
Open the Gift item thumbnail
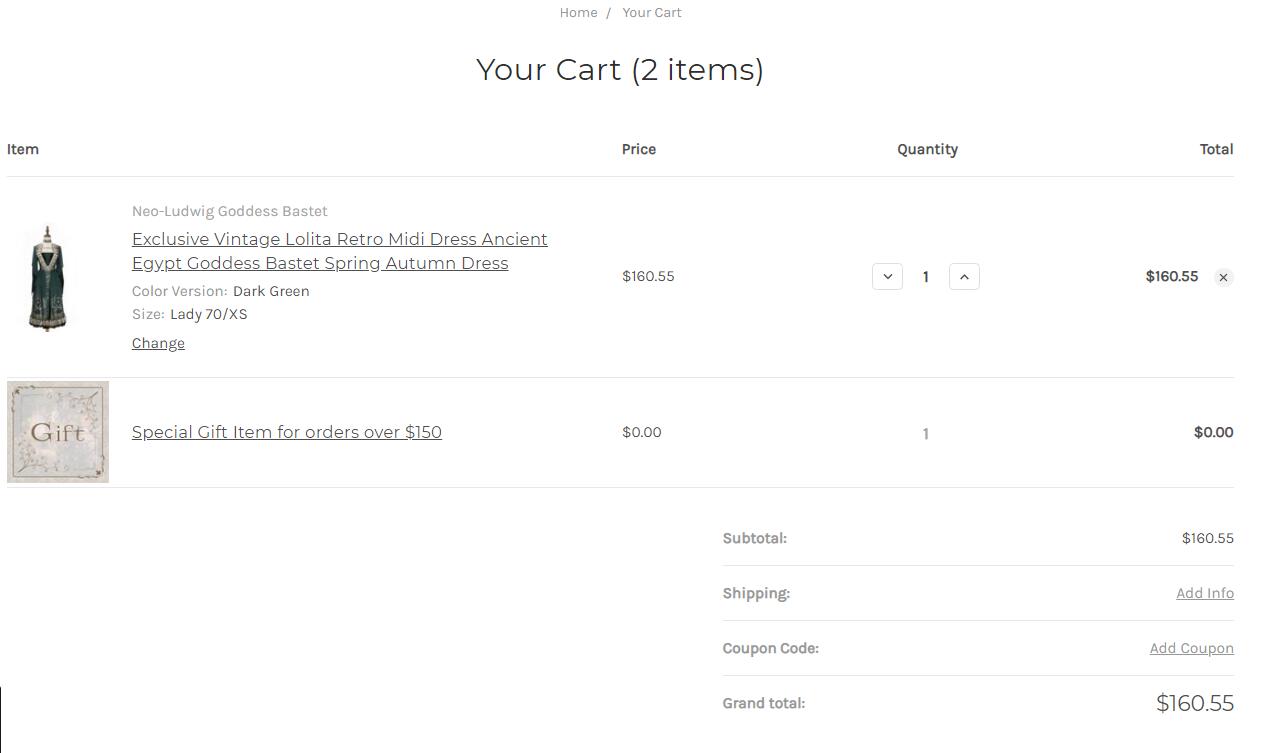58,432
